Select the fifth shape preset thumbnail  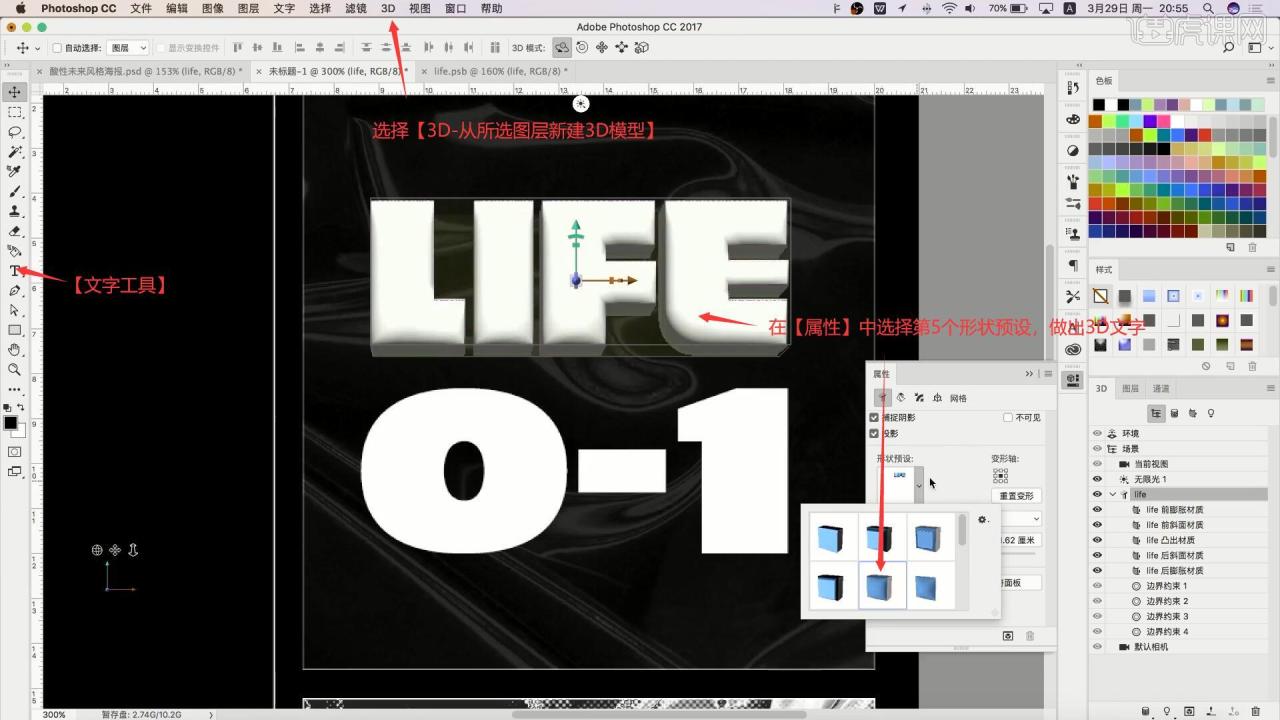882,585
